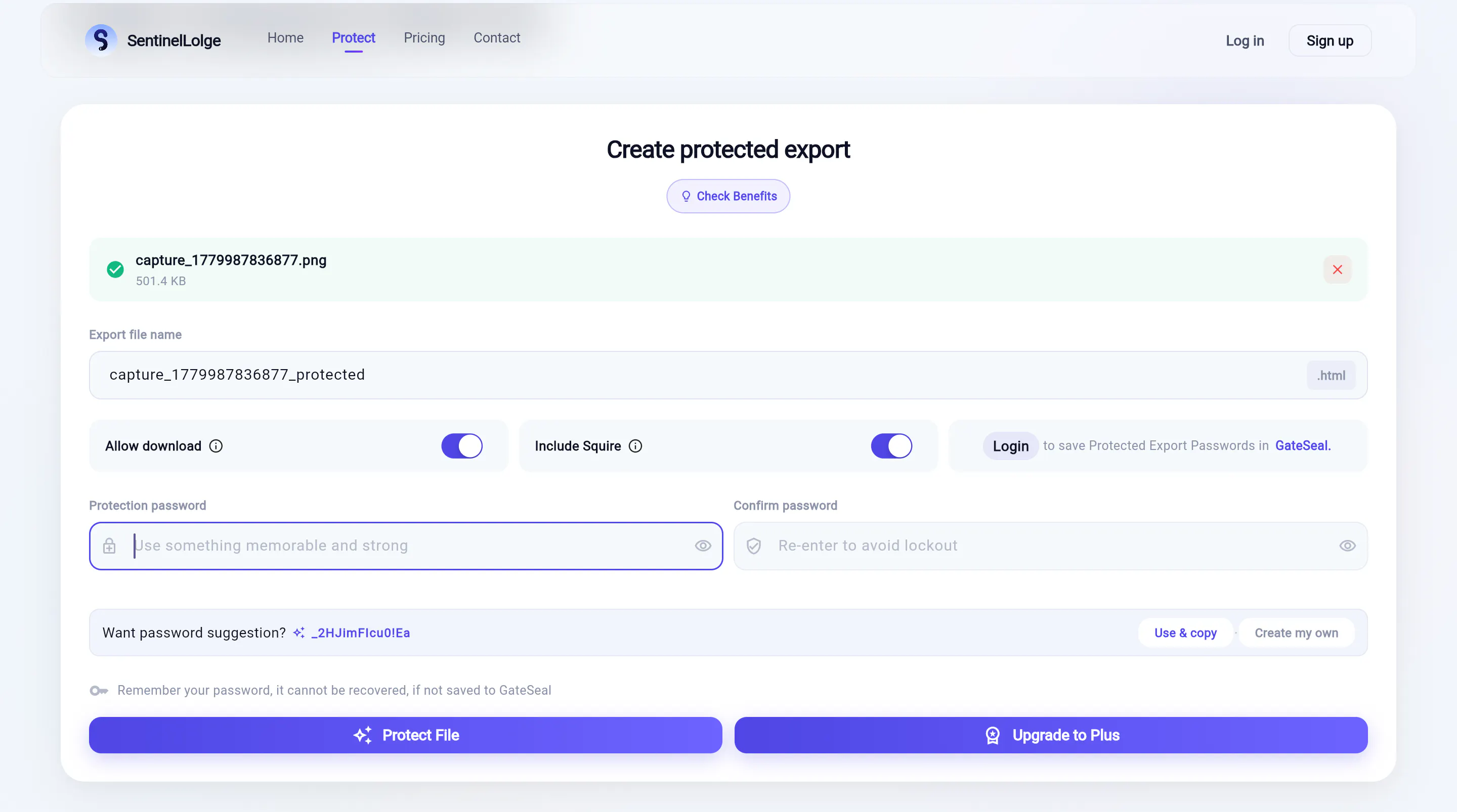Open the Contact page

tap(497, 38)
